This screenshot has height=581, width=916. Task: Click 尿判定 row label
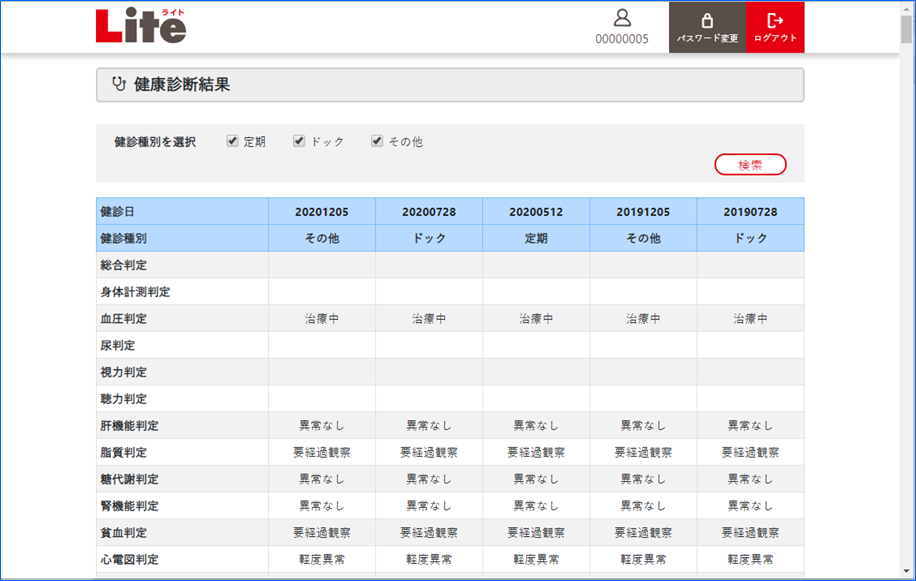pos(117,346)
